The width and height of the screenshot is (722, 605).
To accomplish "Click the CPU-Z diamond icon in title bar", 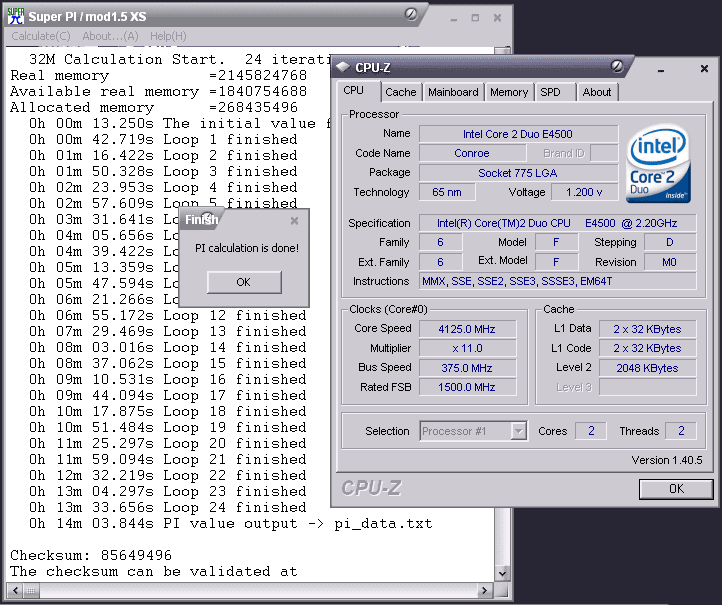I will (343, 68).
